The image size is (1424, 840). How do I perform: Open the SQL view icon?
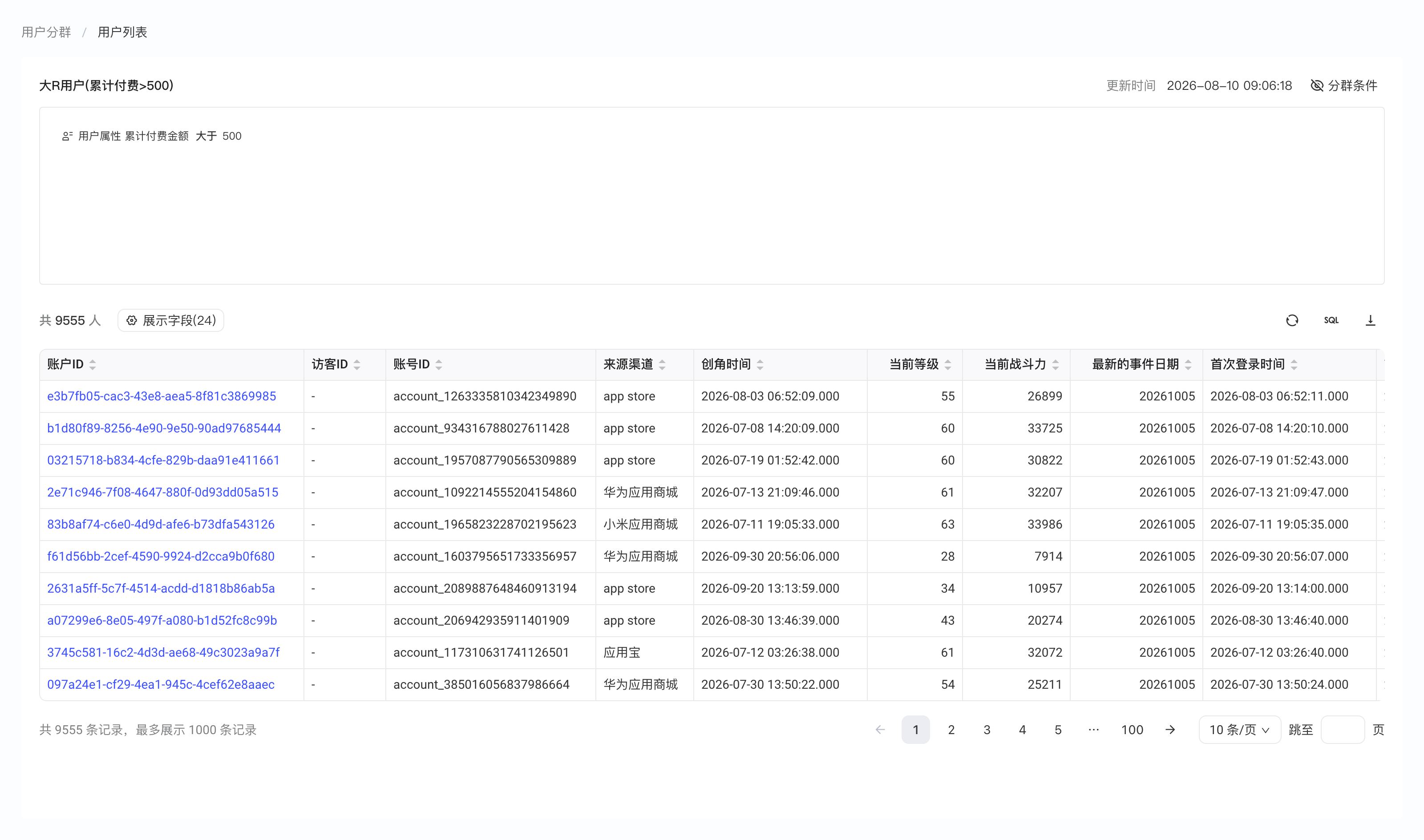[x=1331, y=320]
